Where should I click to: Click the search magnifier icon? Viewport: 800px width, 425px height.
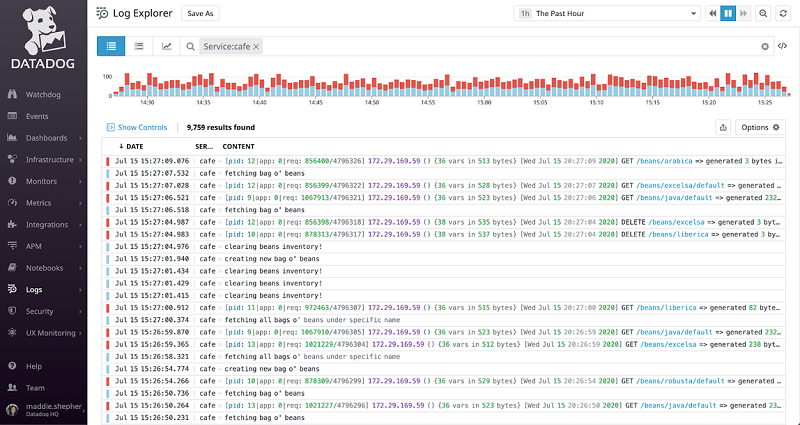click(190, 46)
